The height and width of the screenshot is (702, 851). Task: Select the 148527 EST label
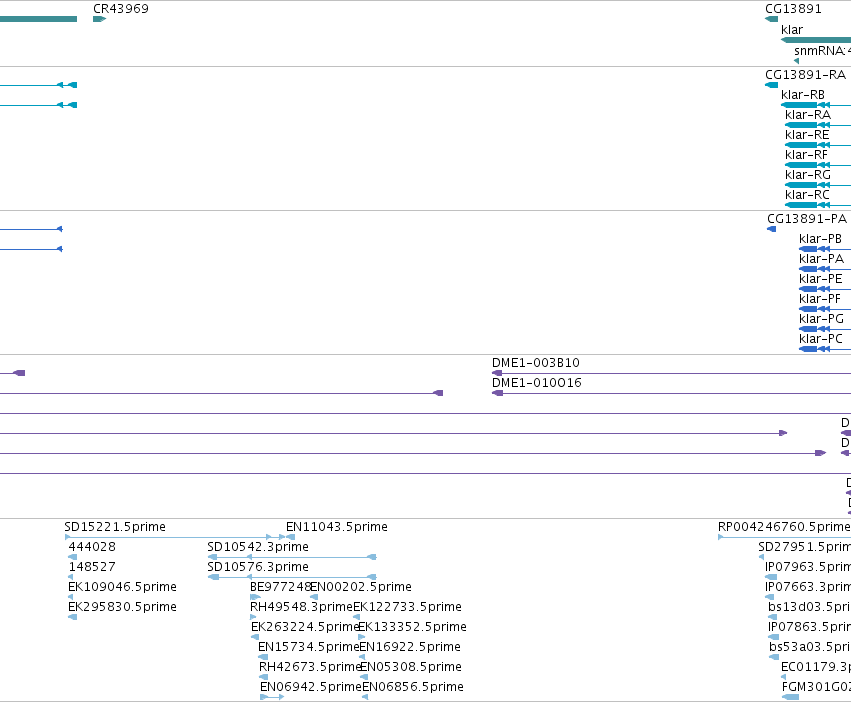(92, 567)
